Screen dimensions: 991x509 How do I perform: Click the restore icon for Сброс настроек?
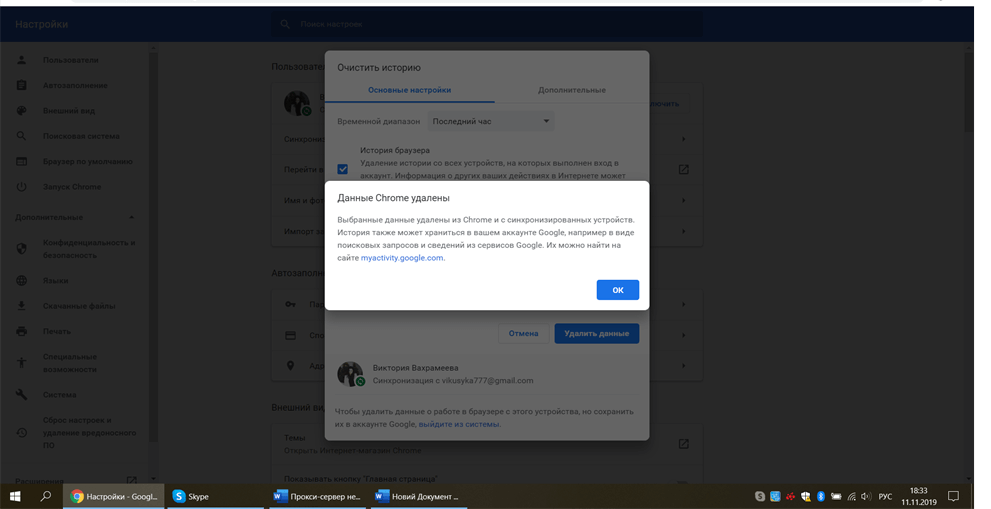21,432
